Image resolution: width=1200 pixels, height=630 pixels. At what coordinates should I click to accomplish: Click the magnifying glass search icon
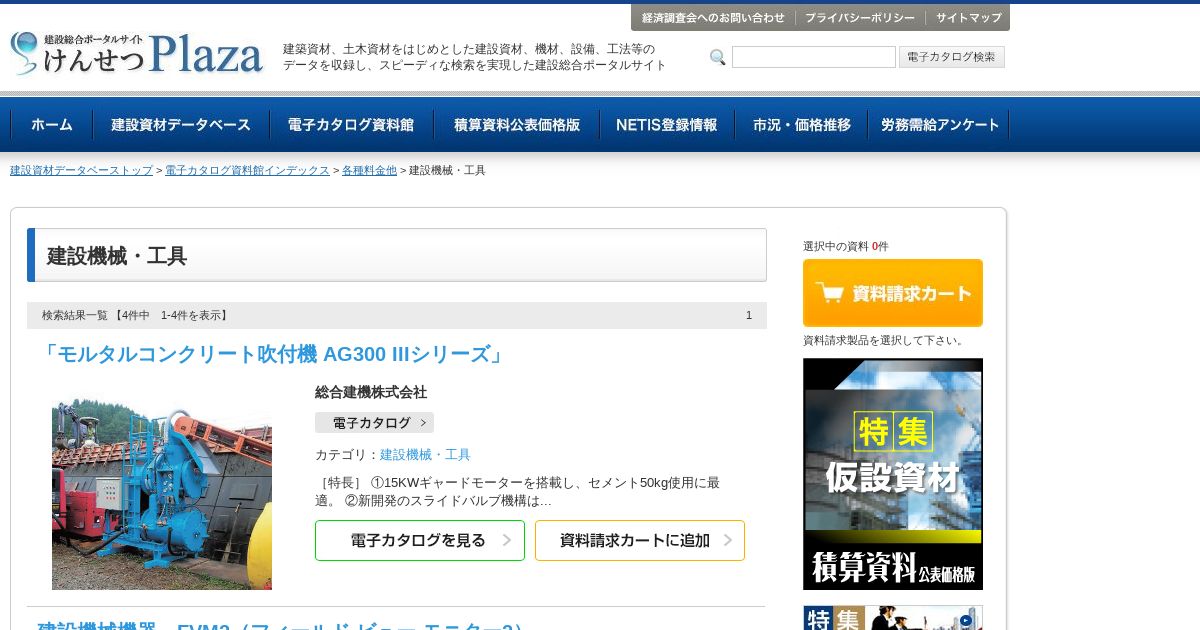[717, 57]
